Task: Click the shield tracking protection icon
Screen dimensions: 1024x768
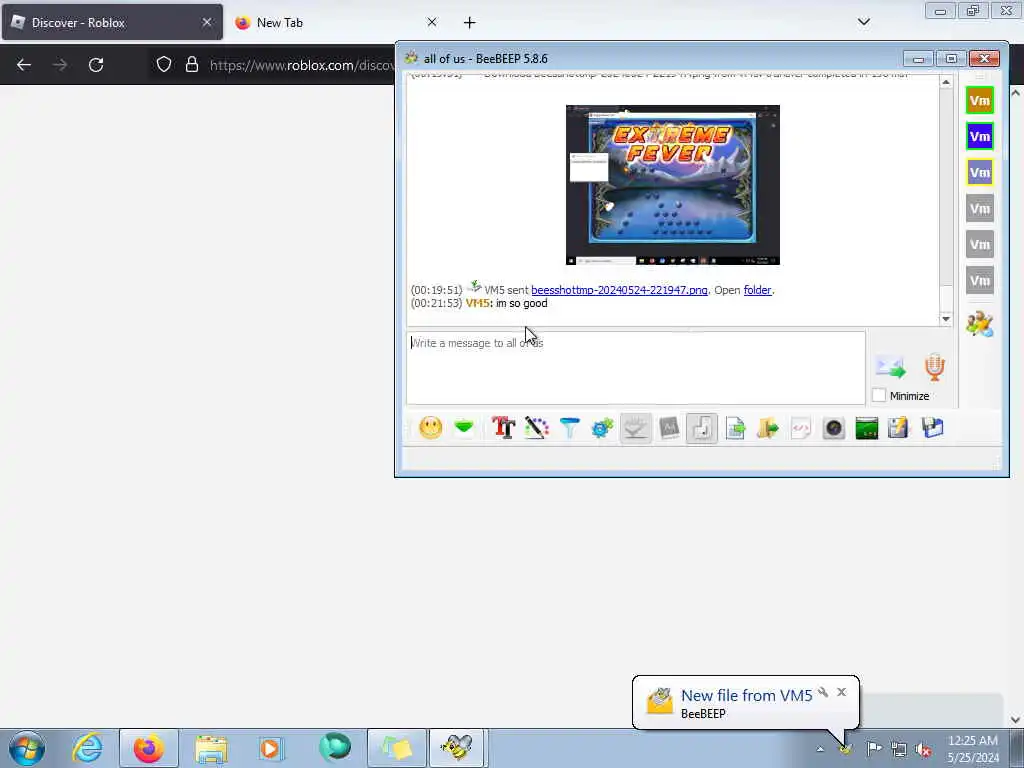Action: tap(164, 65)
